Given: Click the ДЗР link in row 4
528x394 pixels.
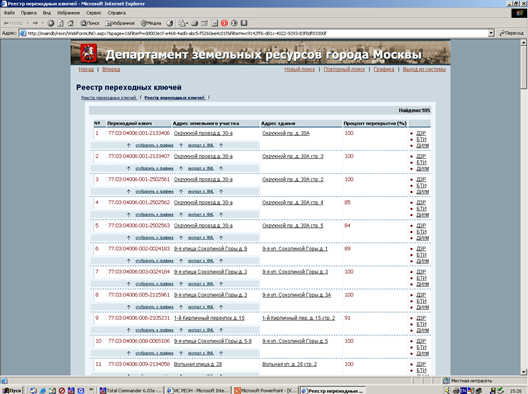Looking at the screenshot, I should pos(421,202).
